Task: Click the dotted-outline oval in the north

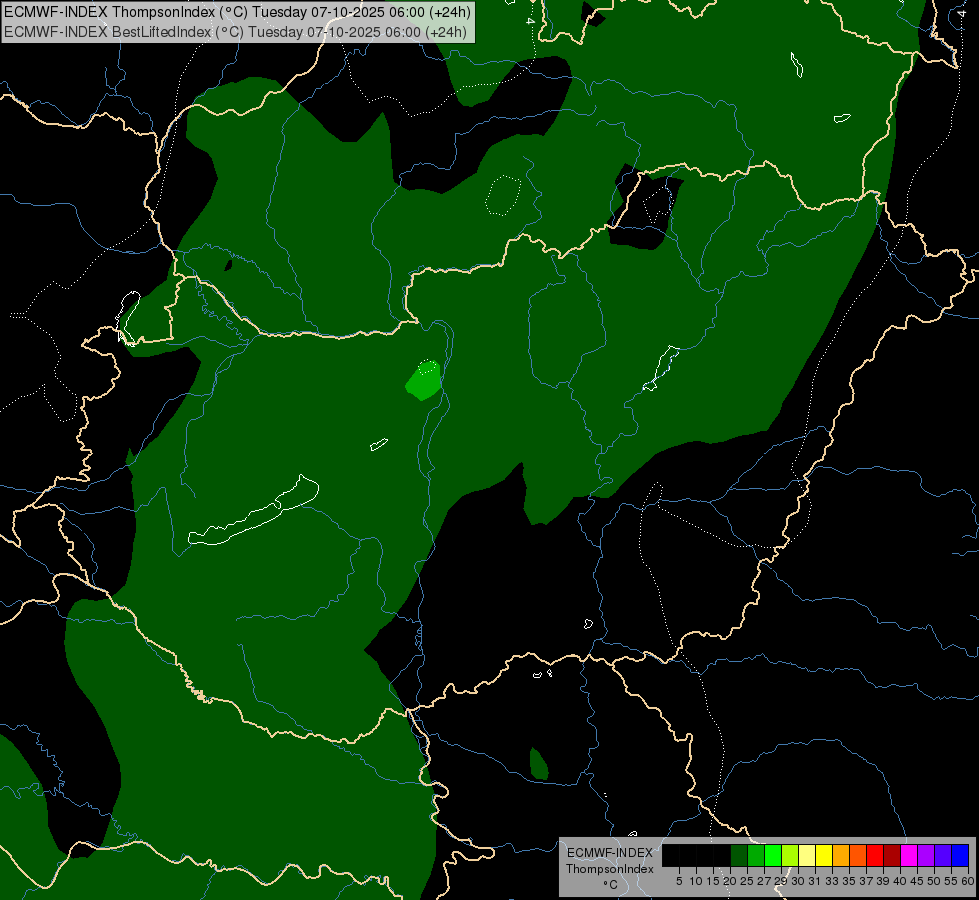Action: (504, 194)
